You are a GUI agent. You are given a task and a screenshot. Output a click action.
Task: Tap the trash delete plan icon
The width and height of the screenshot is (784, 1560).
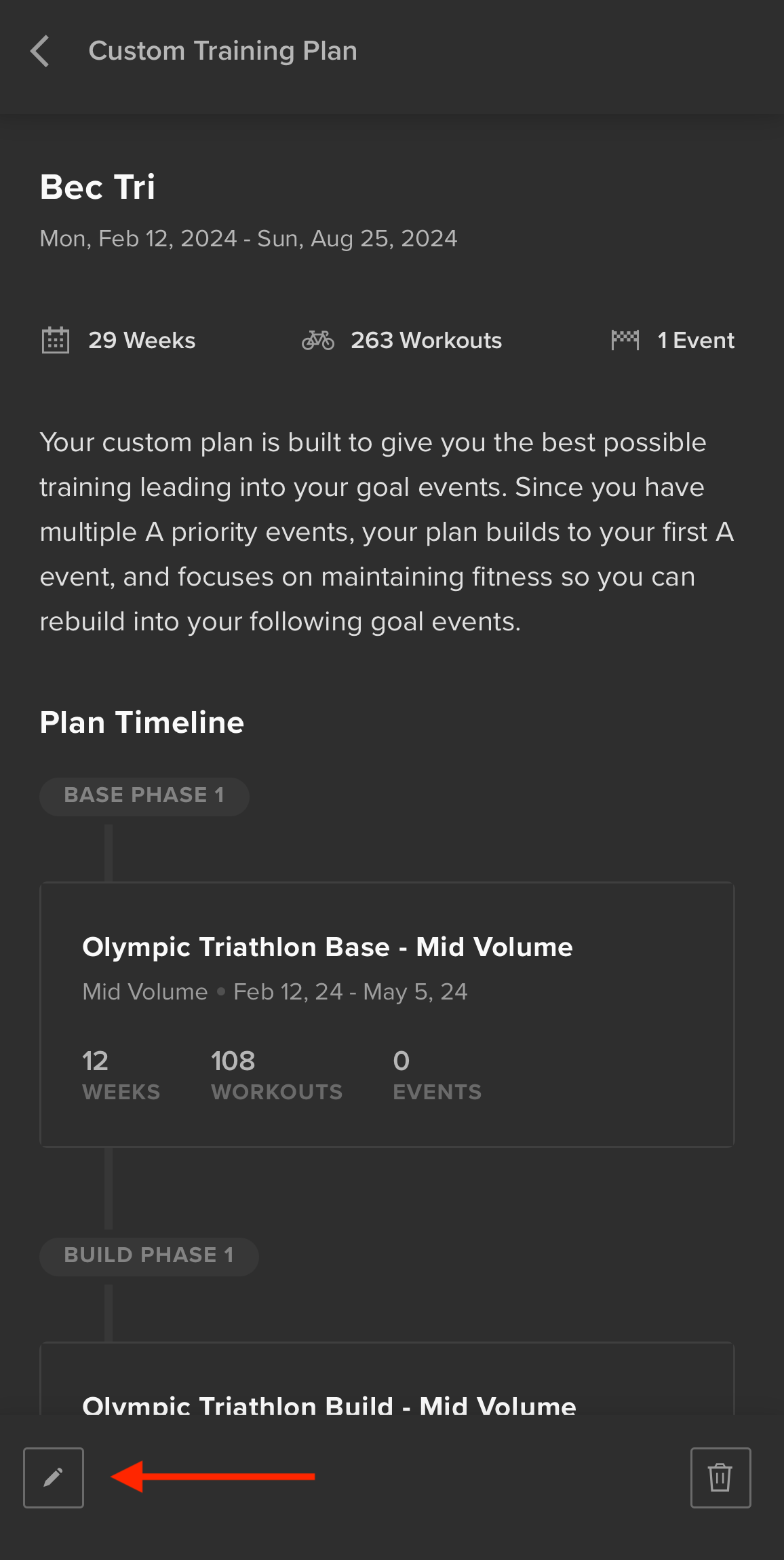[720, 1477]
